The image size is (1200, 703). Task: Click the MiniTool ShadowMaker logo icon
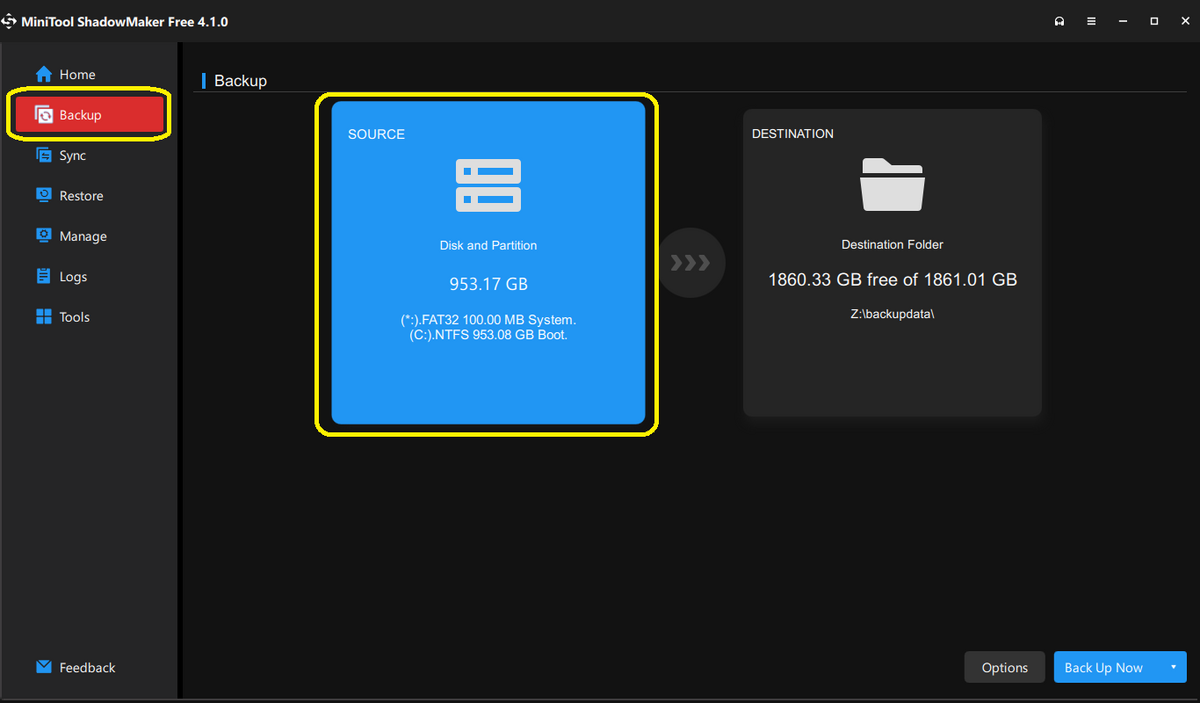(8, 21)
